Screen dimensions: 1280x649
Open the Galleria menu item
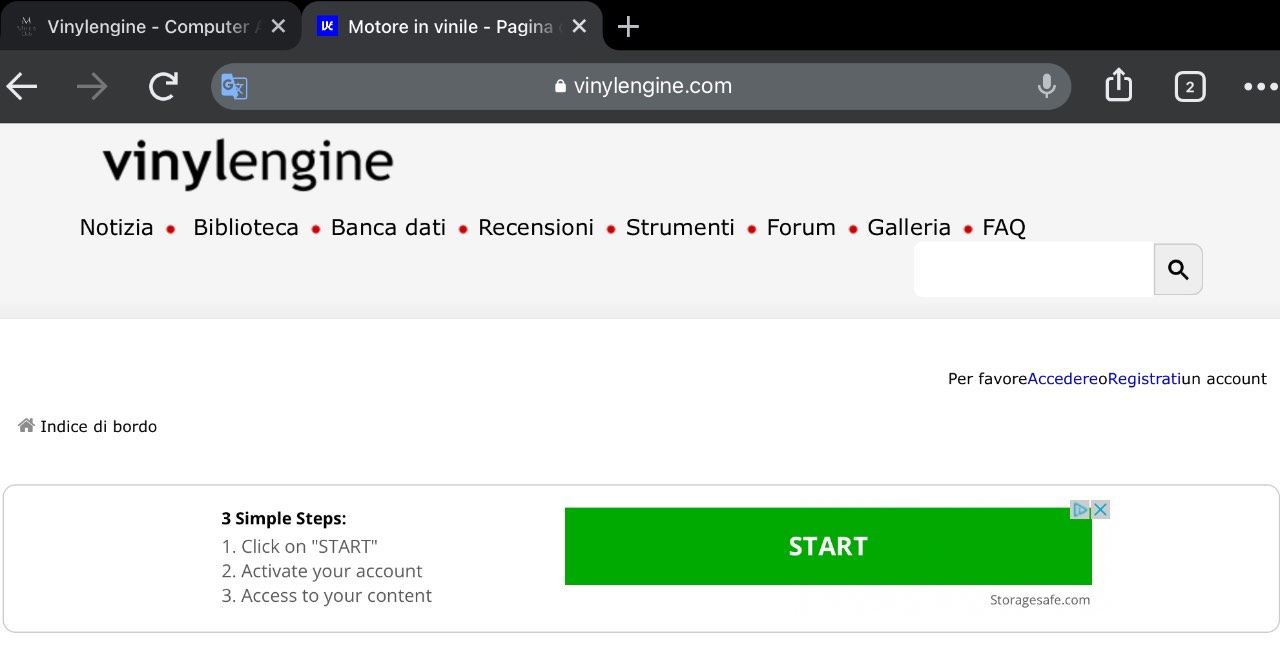(909, 228)
